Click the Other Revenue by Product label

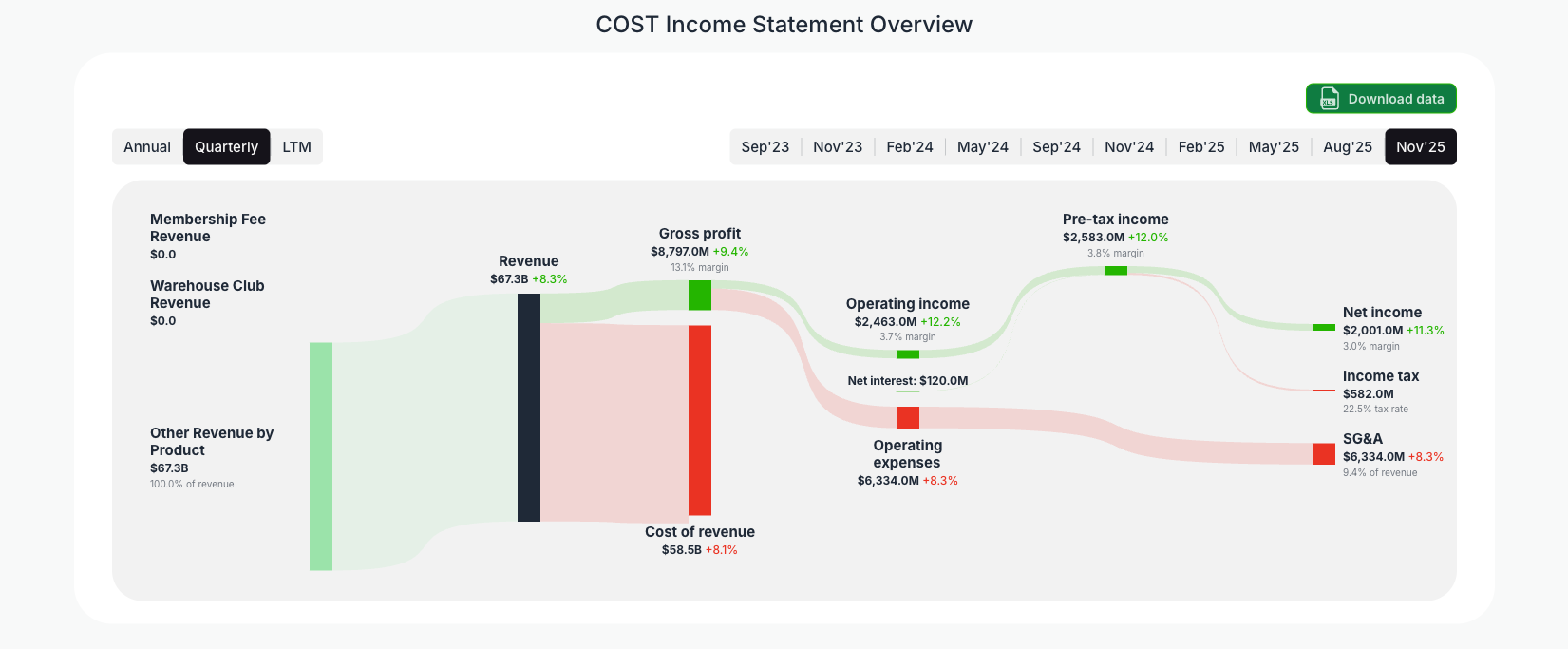pyautogui.click(x=212, y=442)
